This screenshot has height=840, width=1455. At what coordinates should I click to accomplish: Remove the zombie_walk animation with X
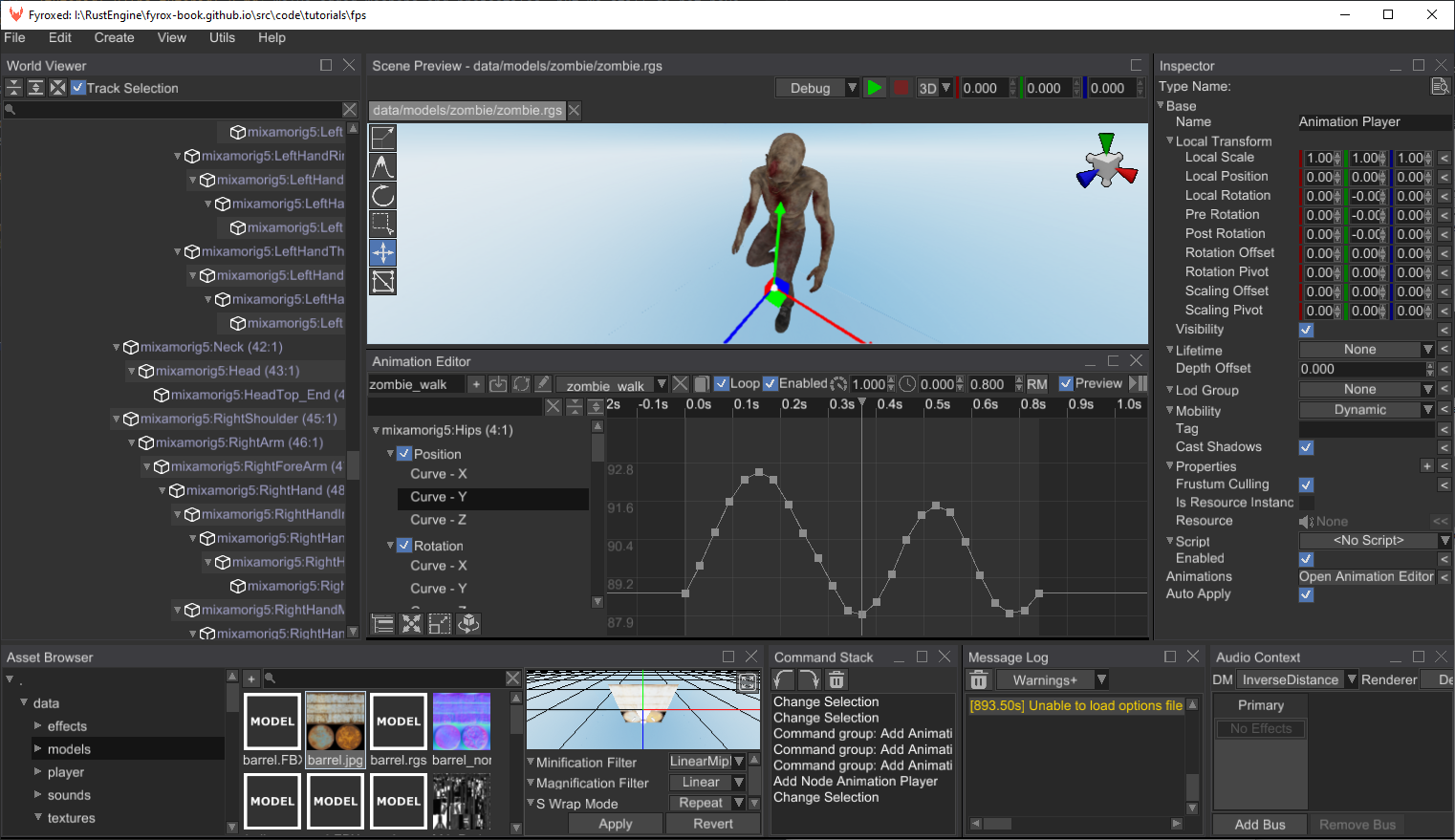point(680,384)
